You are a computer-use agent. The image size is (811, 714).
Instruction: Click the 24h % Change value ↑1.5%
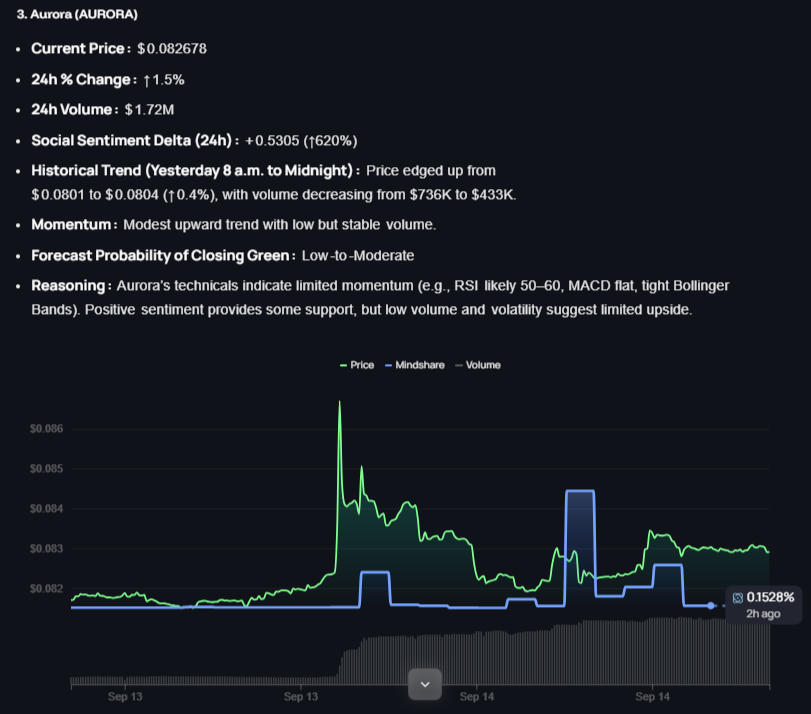[163, 80]
